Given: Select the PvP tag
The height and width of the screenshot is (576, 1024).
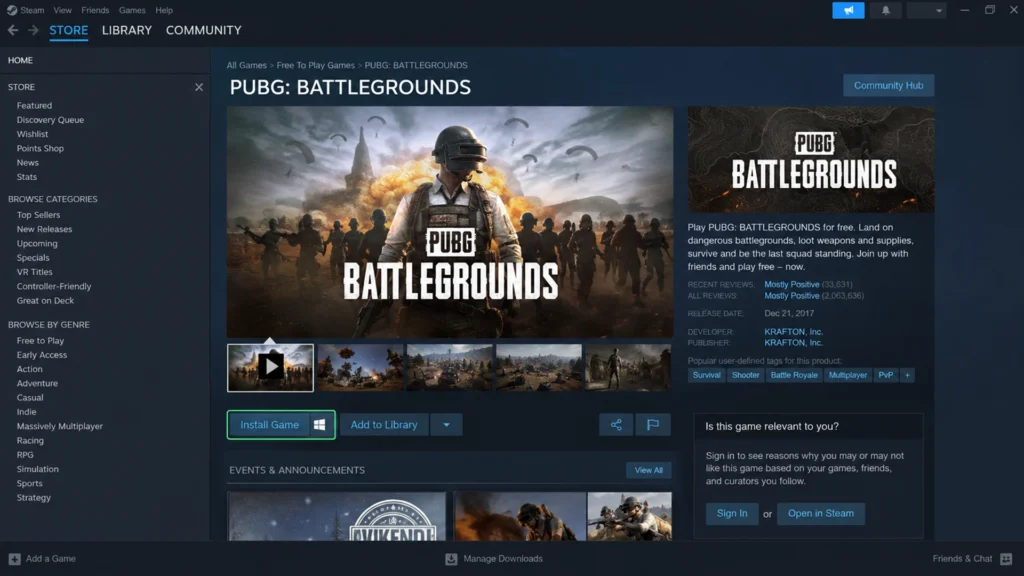Looking at the screenshot, I should (886, 375).
